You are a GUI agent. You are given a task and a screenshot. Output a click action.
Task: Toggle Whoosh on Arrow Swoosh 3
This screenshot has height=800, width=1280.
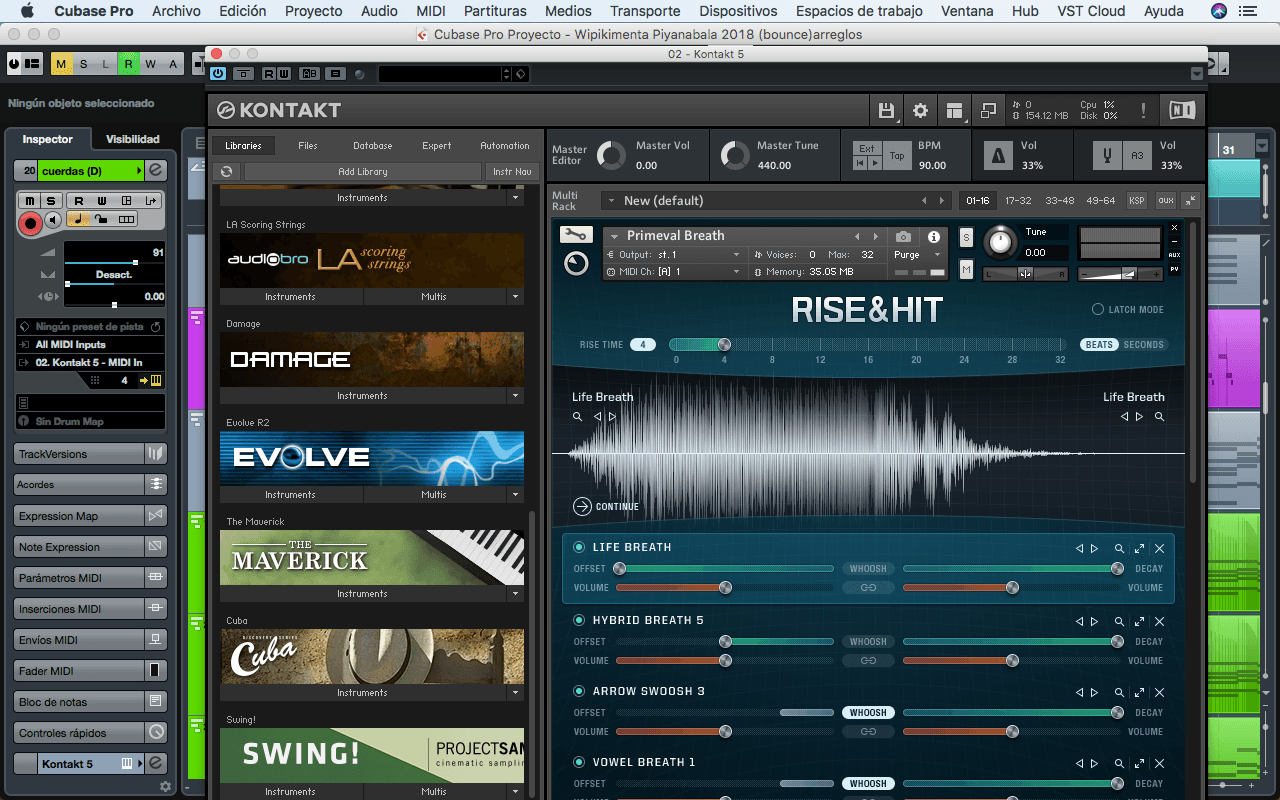[868, 713]
